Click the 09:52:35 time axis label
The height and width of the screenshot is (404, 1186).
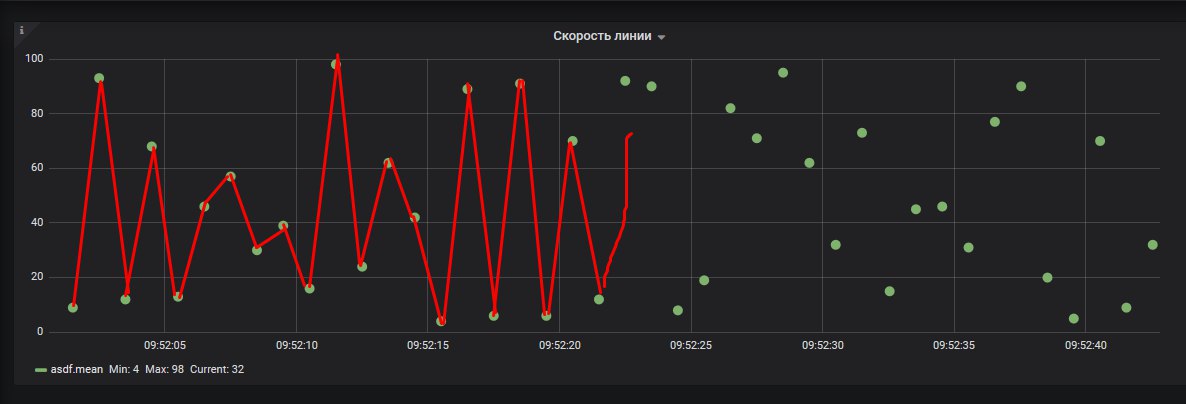(x=954, y=345)
